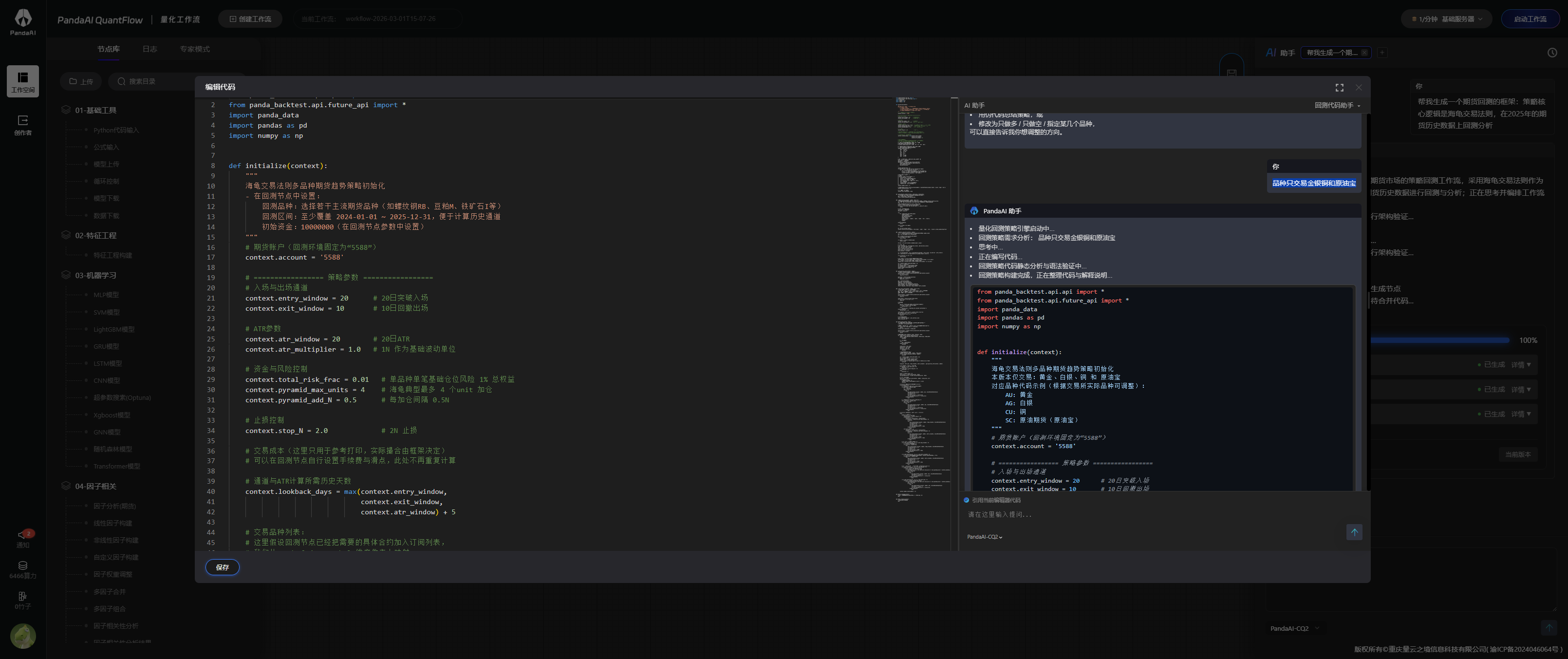Click the history clock icon in the background AI panel
Viewport: 1568px width, 659px height.
pyautogui.click(x=1552, y=53)
